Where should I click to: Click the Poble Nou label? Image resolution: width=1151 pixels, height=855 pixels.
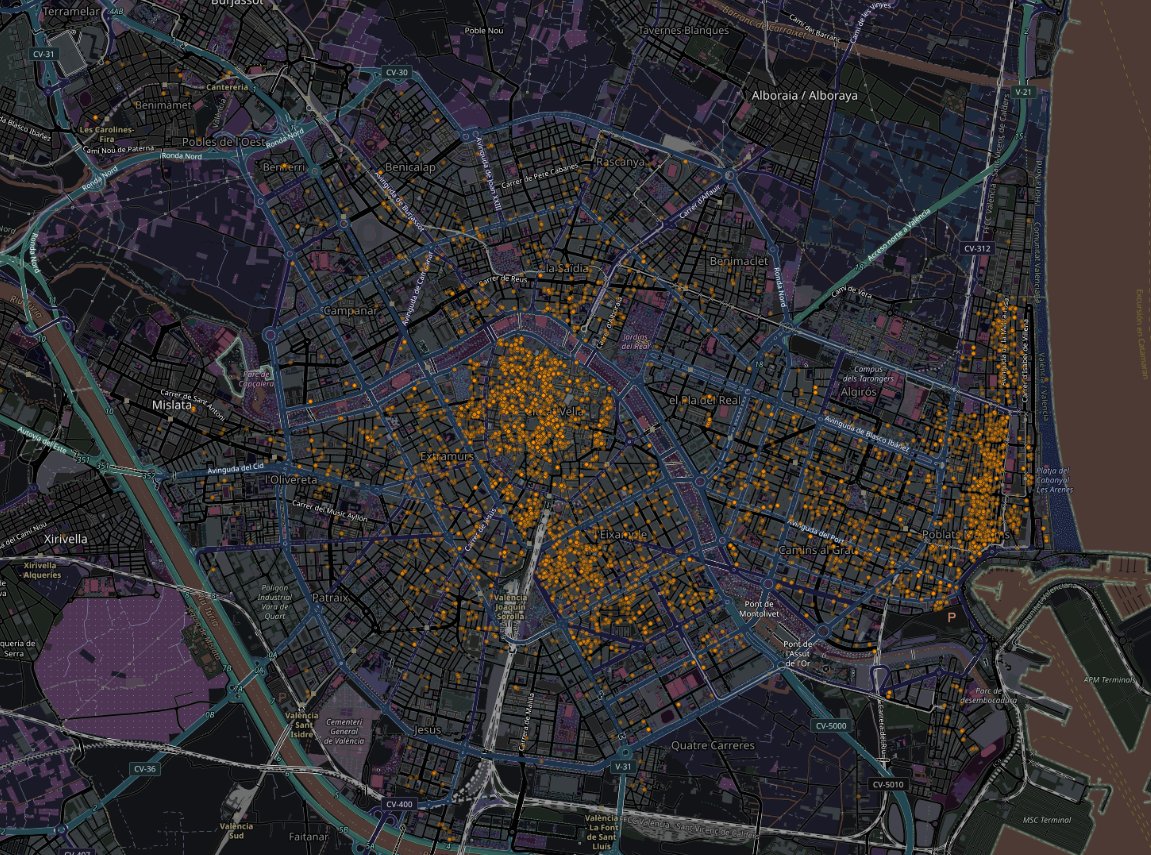(x=484, y=31)
